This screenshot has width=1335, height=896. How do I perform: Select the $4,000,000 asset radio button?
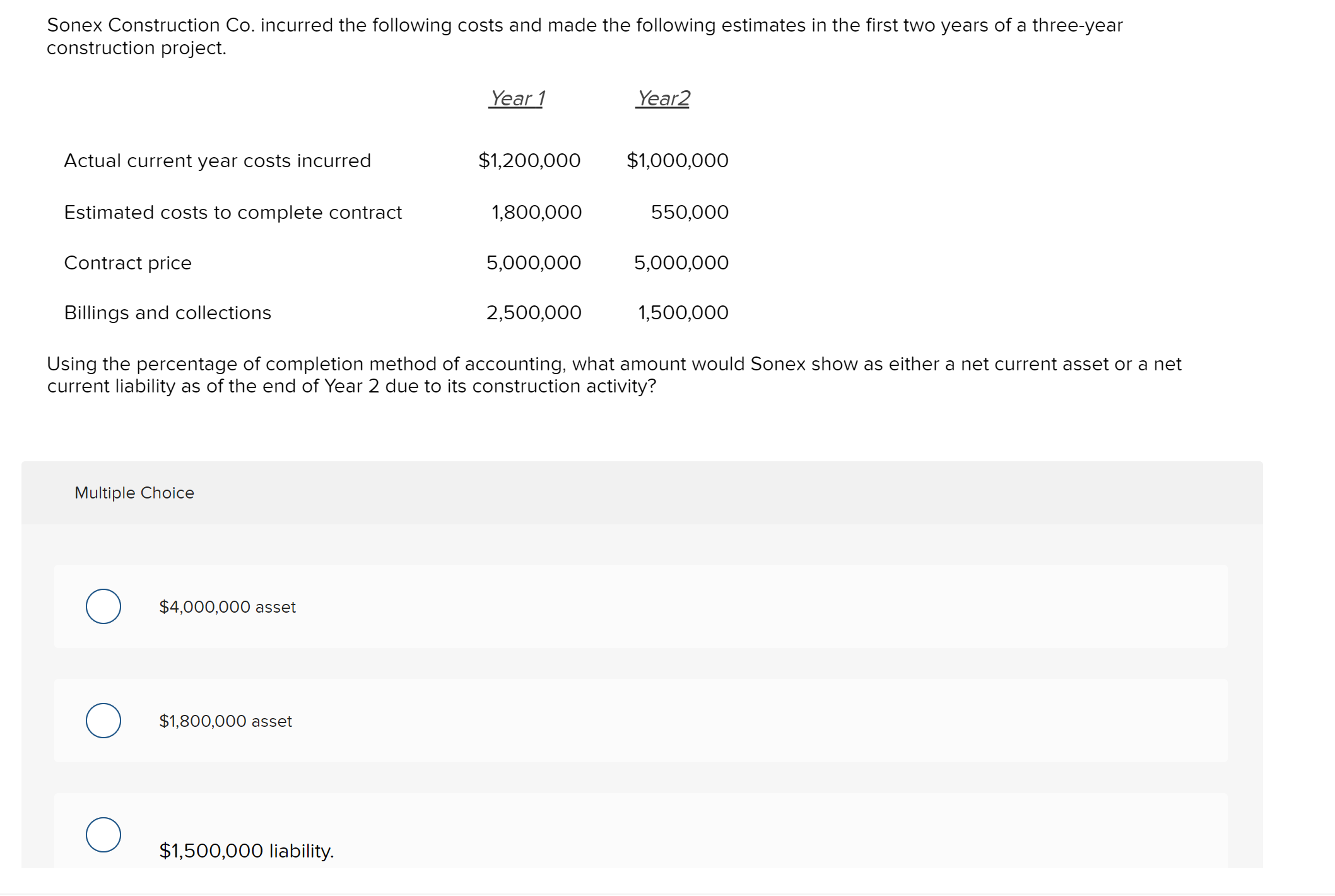click(103, 607)
